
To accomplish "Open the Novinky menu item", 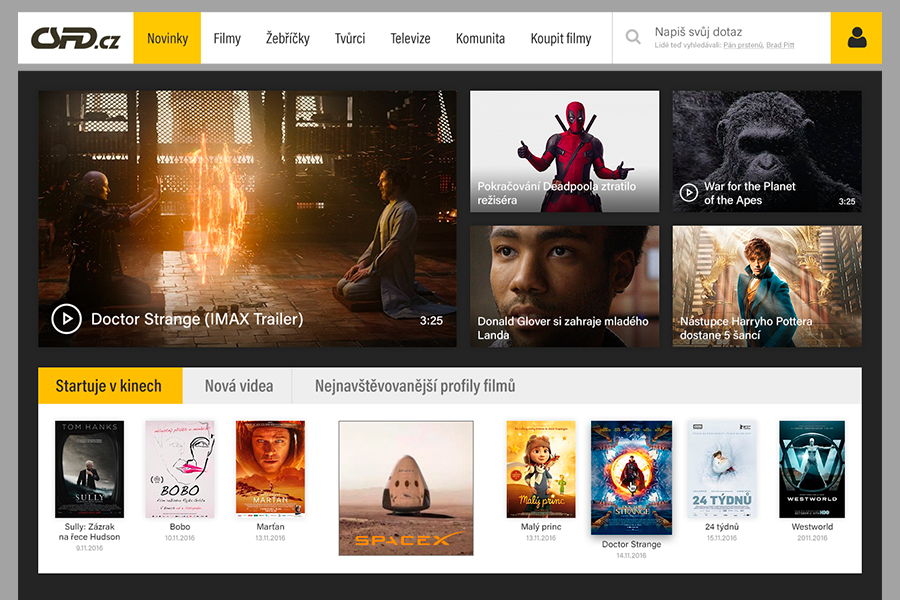I will point(167,38).
